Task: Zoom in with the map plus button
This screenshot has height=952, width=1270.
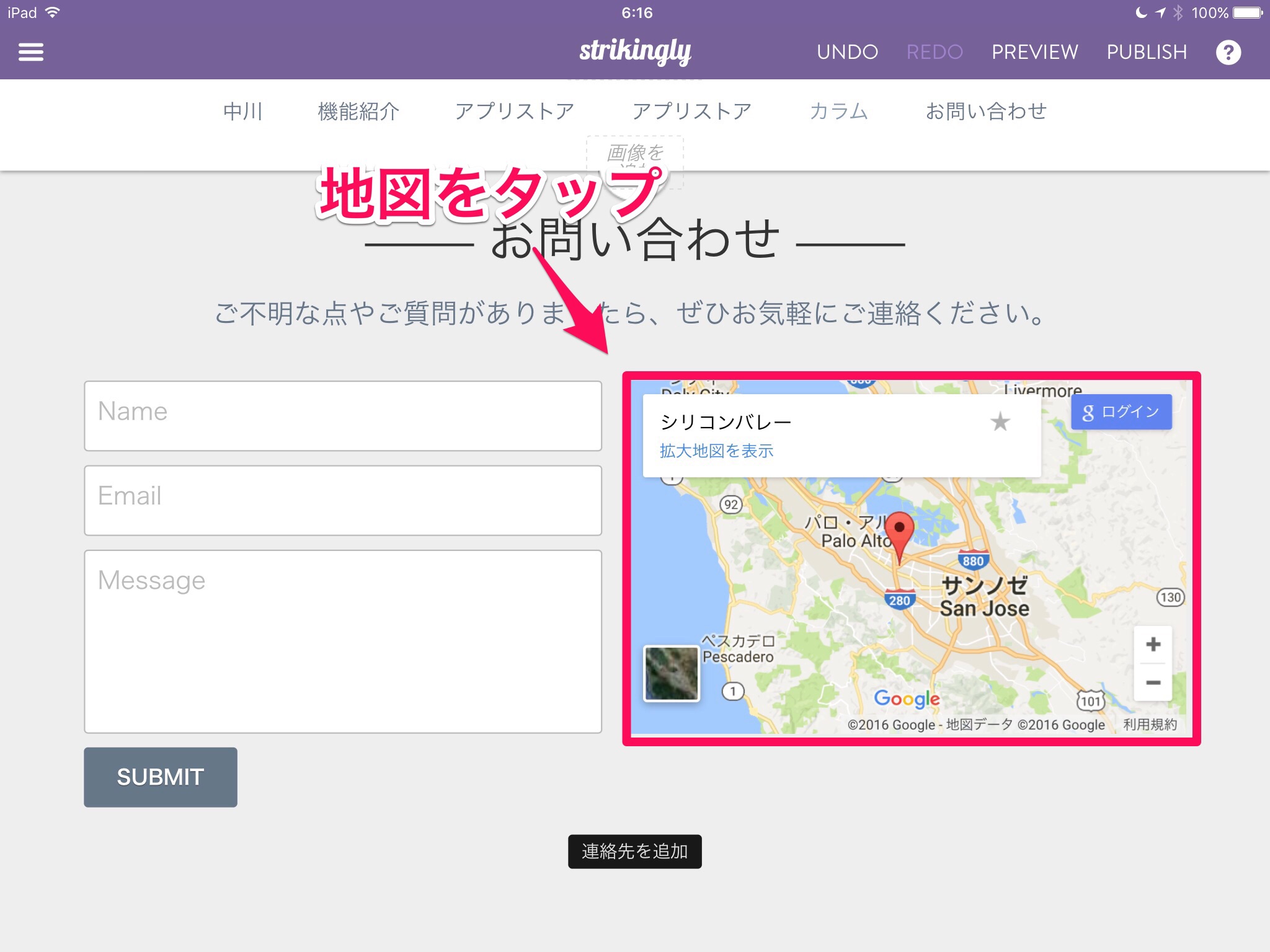Action: 1153,645
